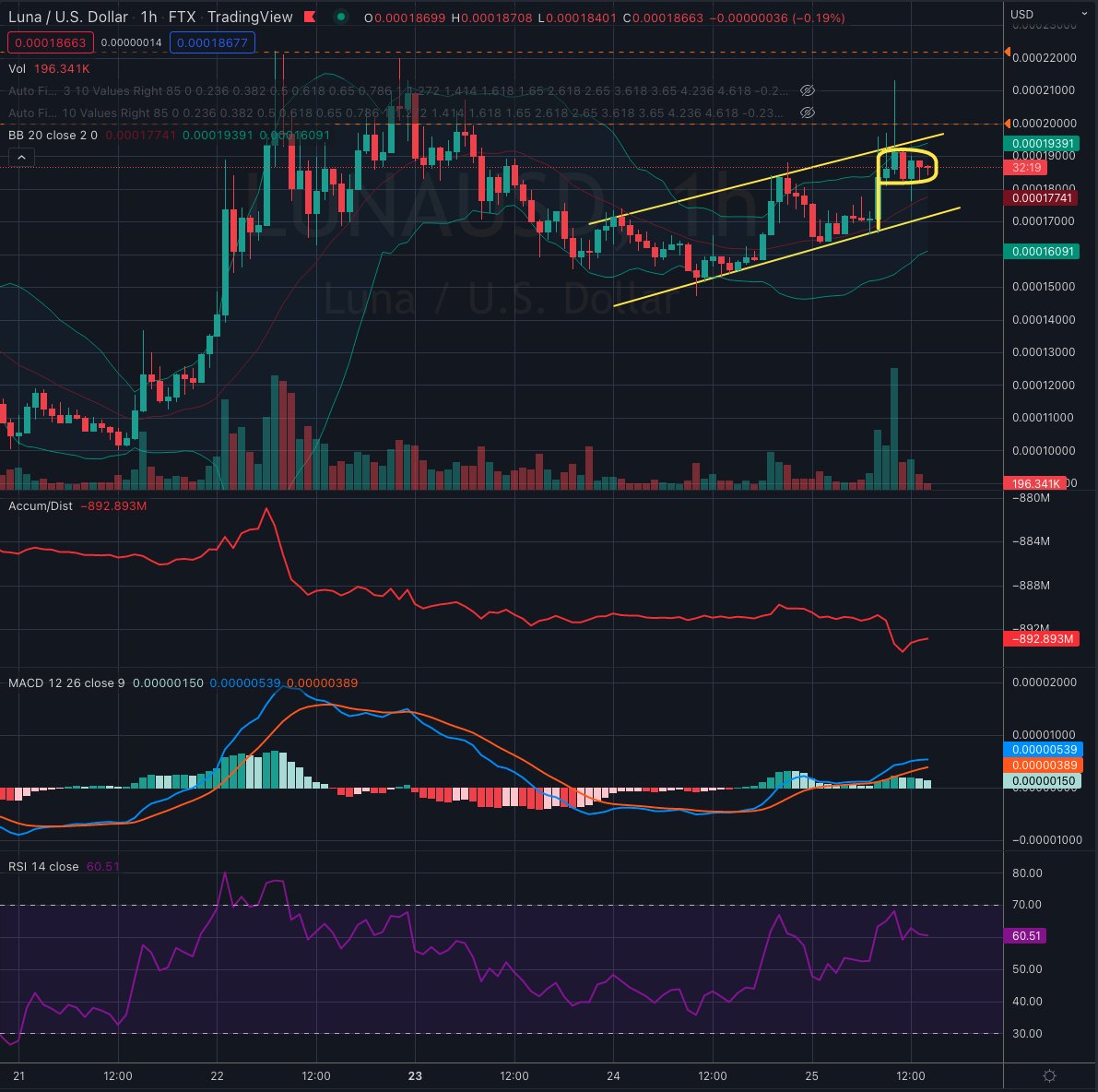Click the green last price label 0.00019391
Screen dimensions: 1098x1092
(1043, 144)
